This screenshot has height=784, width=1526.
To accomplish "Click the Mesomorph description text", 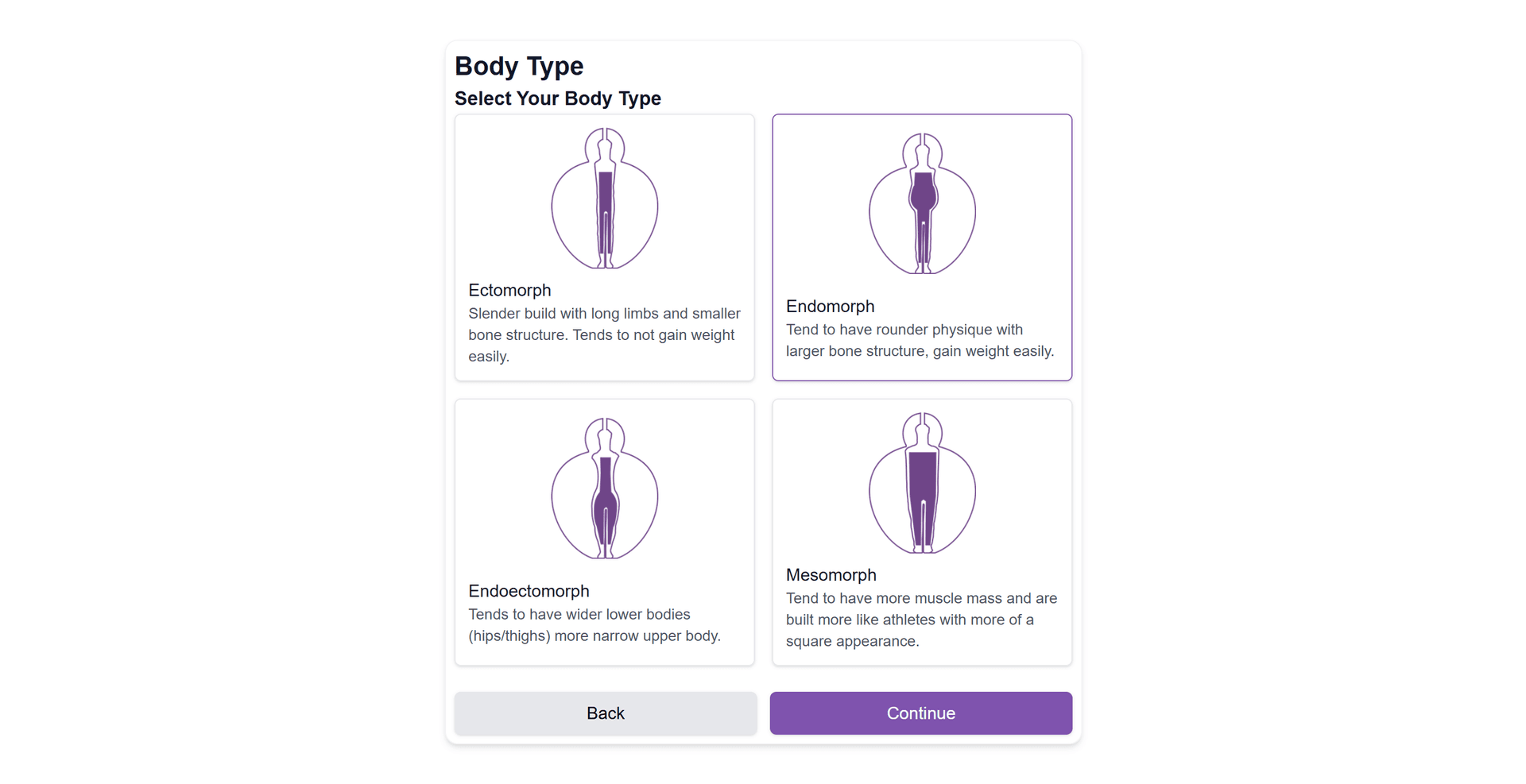I will [x=921, y=620].
